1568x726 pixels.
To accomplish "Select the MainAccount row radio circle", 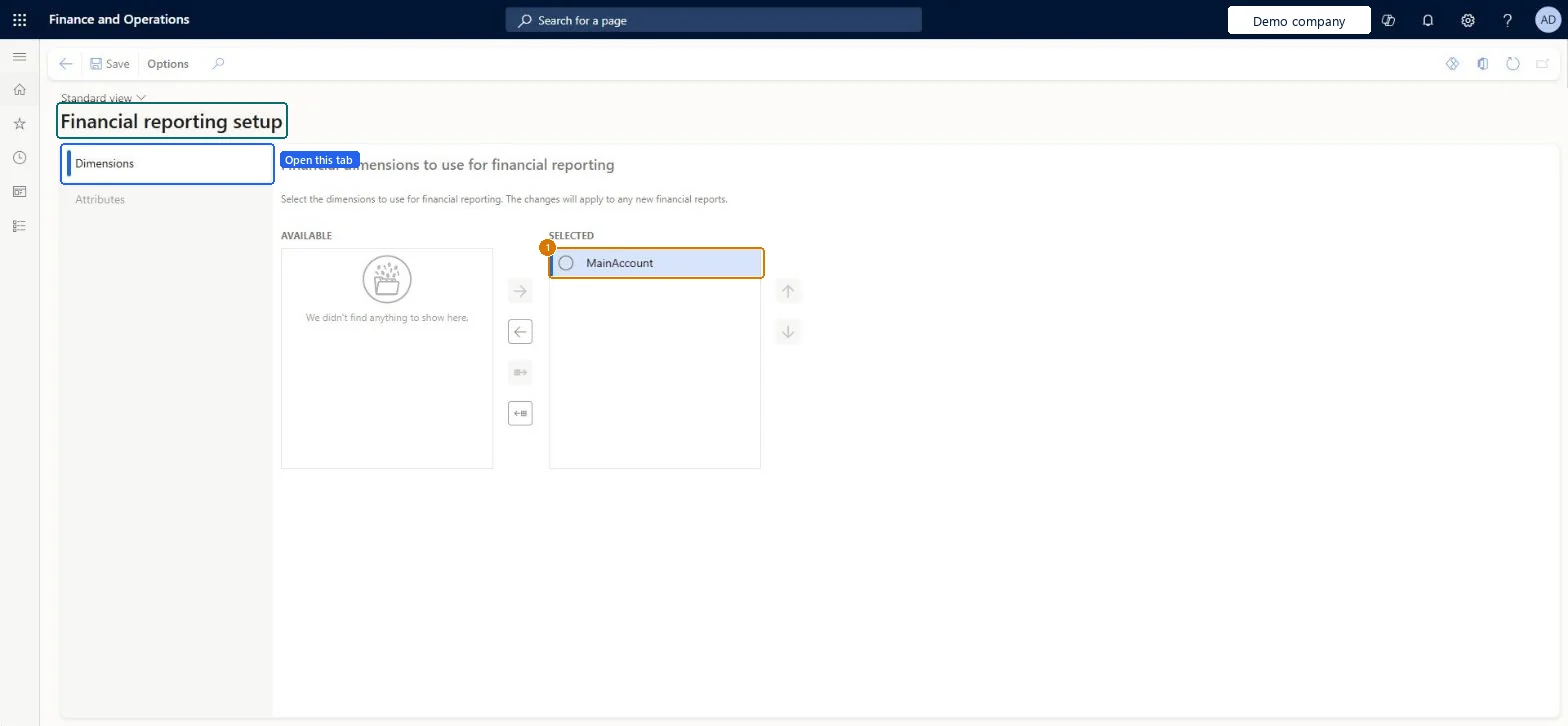I will (566, 263).
